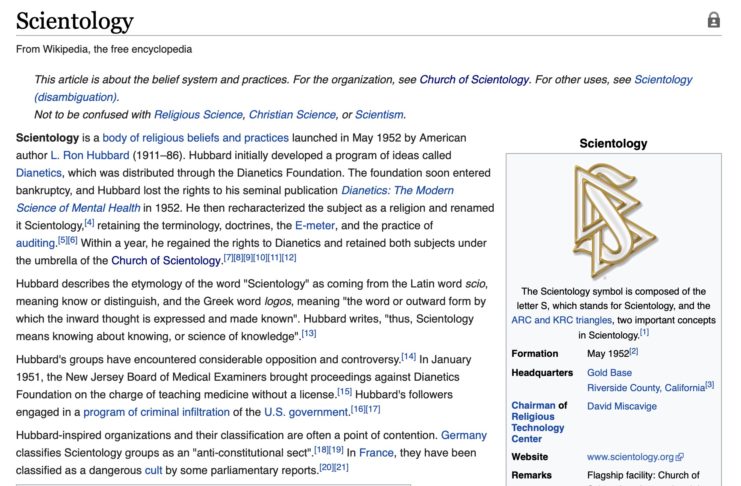The width and height of the screenshot is (741, 486).
Task: Click the Dianetics link in the first paragraph
Action: [x=39, y=173]
